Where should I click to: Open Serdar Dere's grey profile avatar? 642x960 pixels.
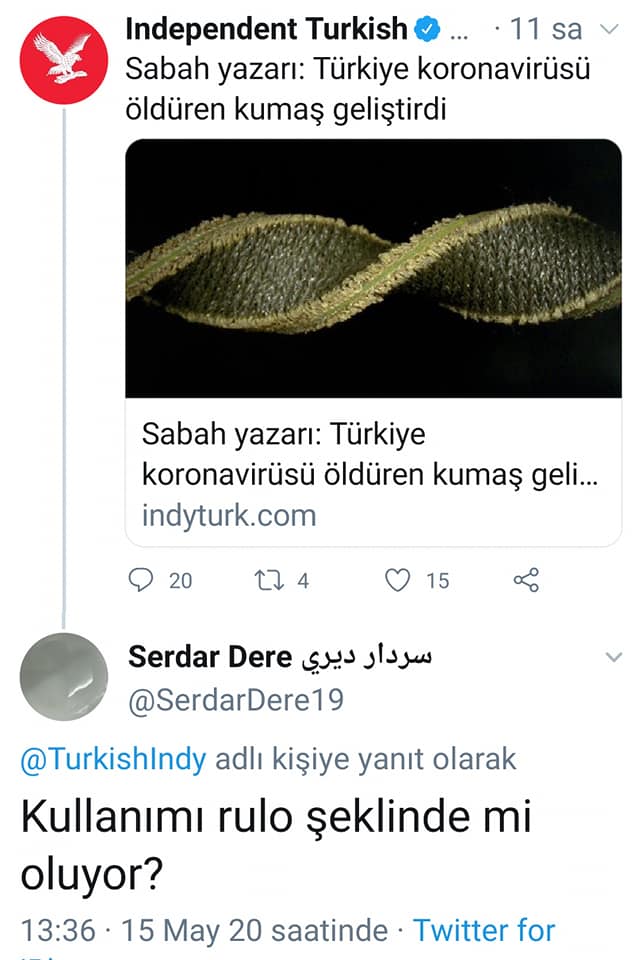tap(64, 677)
